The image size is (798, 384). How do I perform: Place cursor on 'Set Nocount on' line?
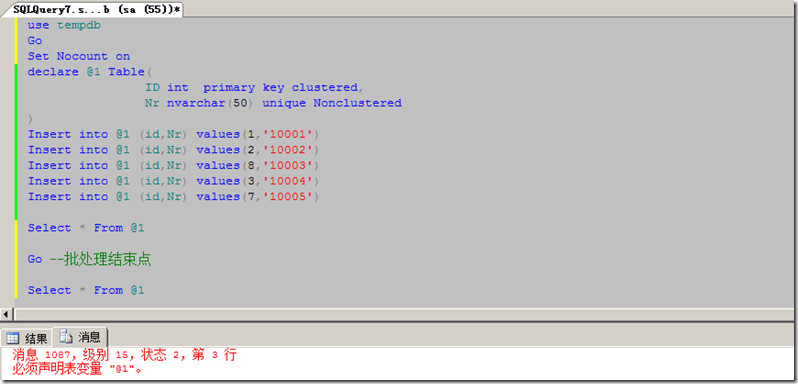pyautogui.click(x=79, y=56)
